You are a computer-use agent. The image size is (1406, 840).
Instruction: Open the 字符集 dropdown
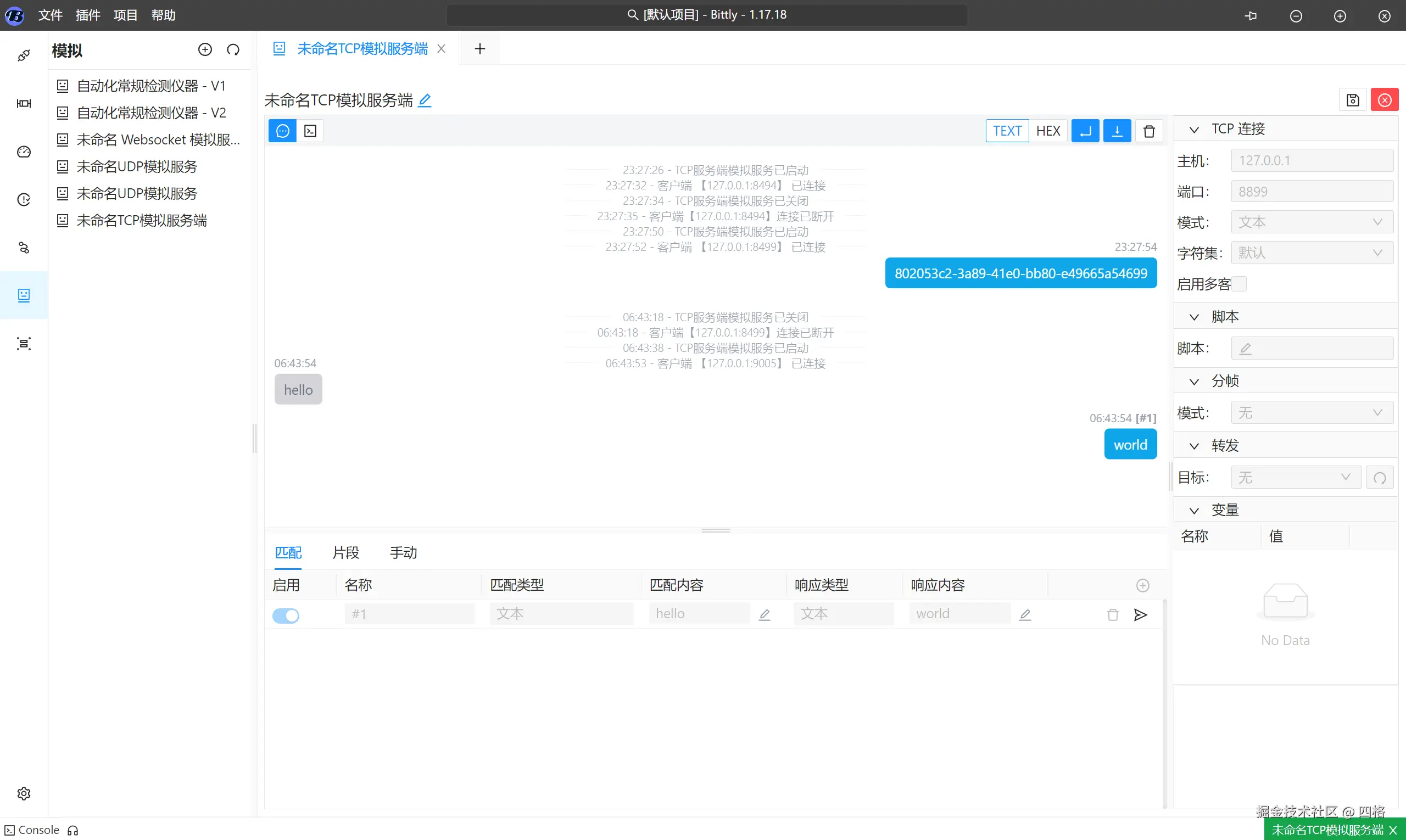coord(1312,253)
